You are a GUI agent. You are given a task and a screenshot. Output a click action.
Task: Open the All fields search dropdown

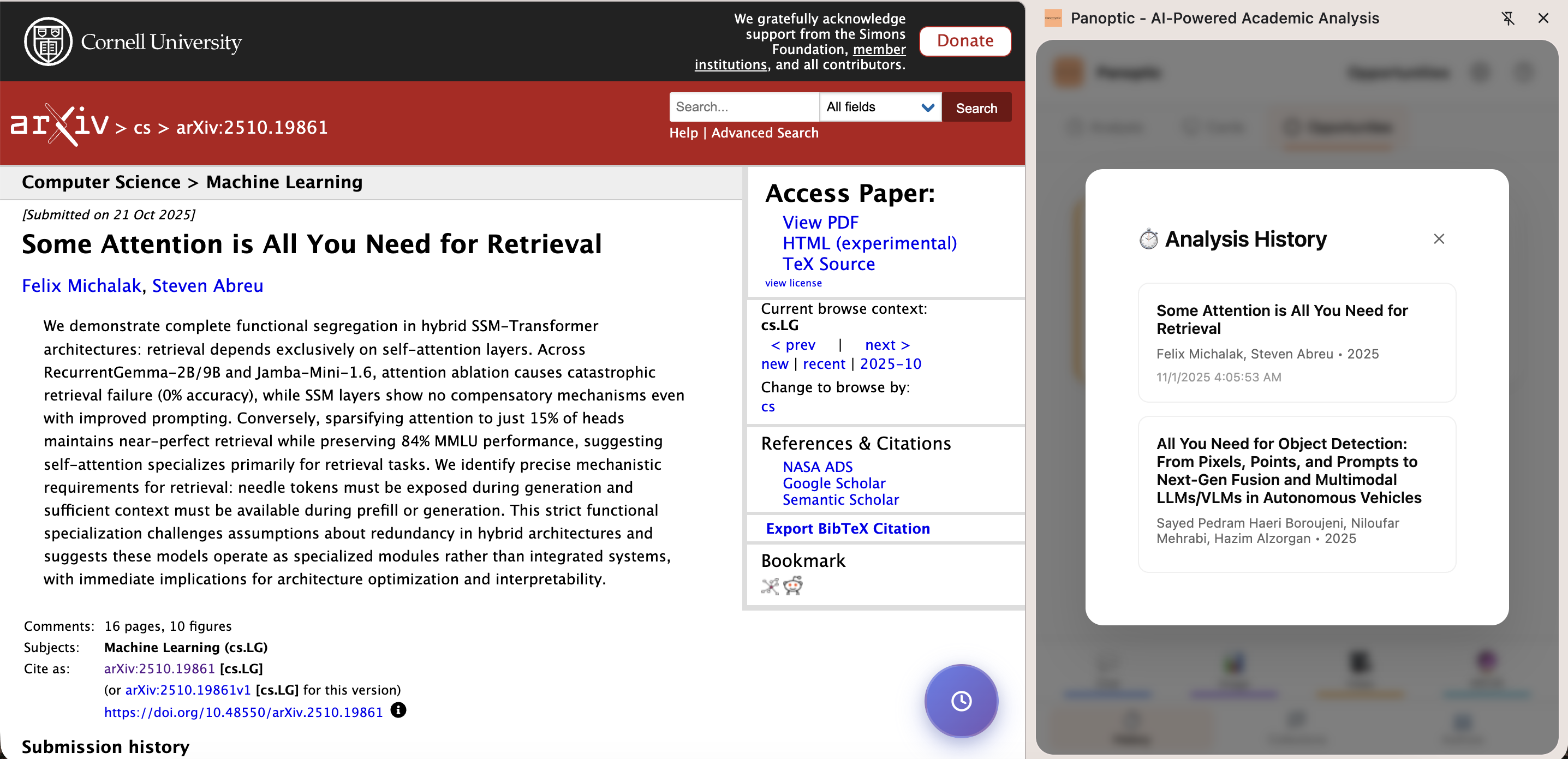(880, 107)
